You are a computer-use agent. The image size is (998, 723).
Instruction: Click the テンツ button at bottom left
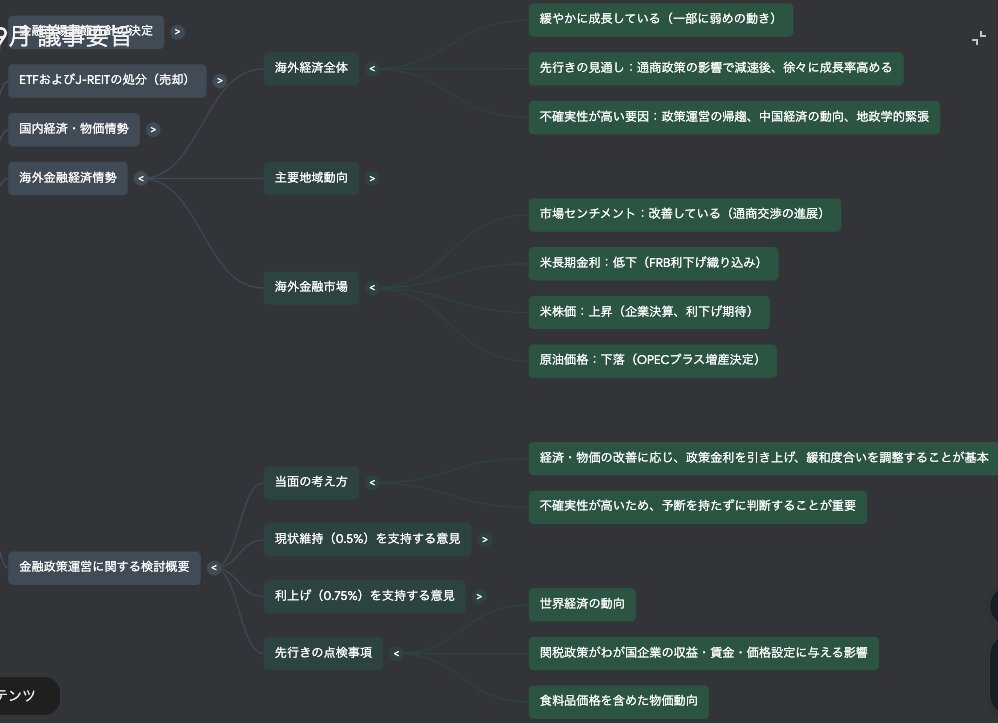coord(25,696)
